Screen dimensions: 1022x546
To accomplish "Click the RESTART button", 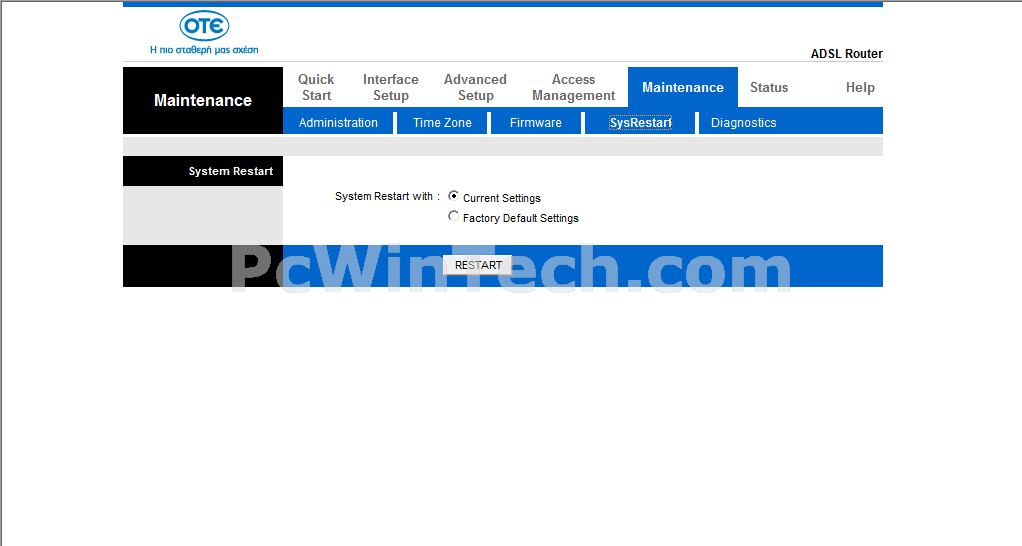I will click(x=478, y=265).
